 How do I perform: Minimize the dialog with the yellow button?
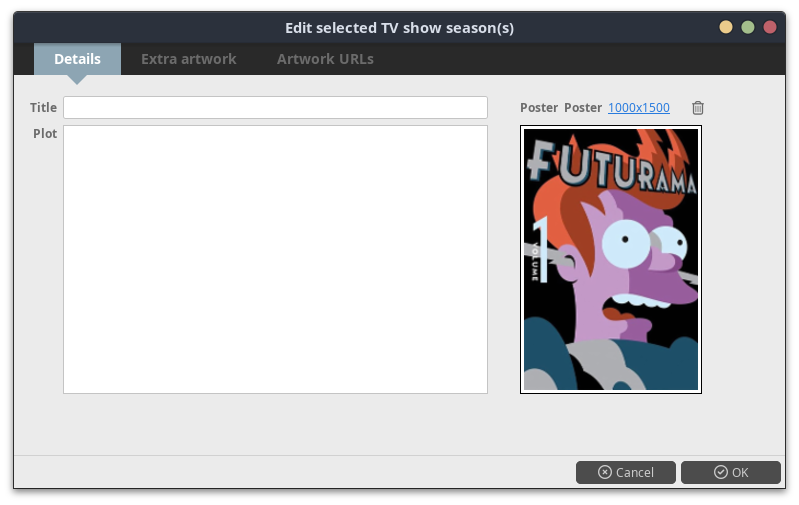(x=726, y=27)
